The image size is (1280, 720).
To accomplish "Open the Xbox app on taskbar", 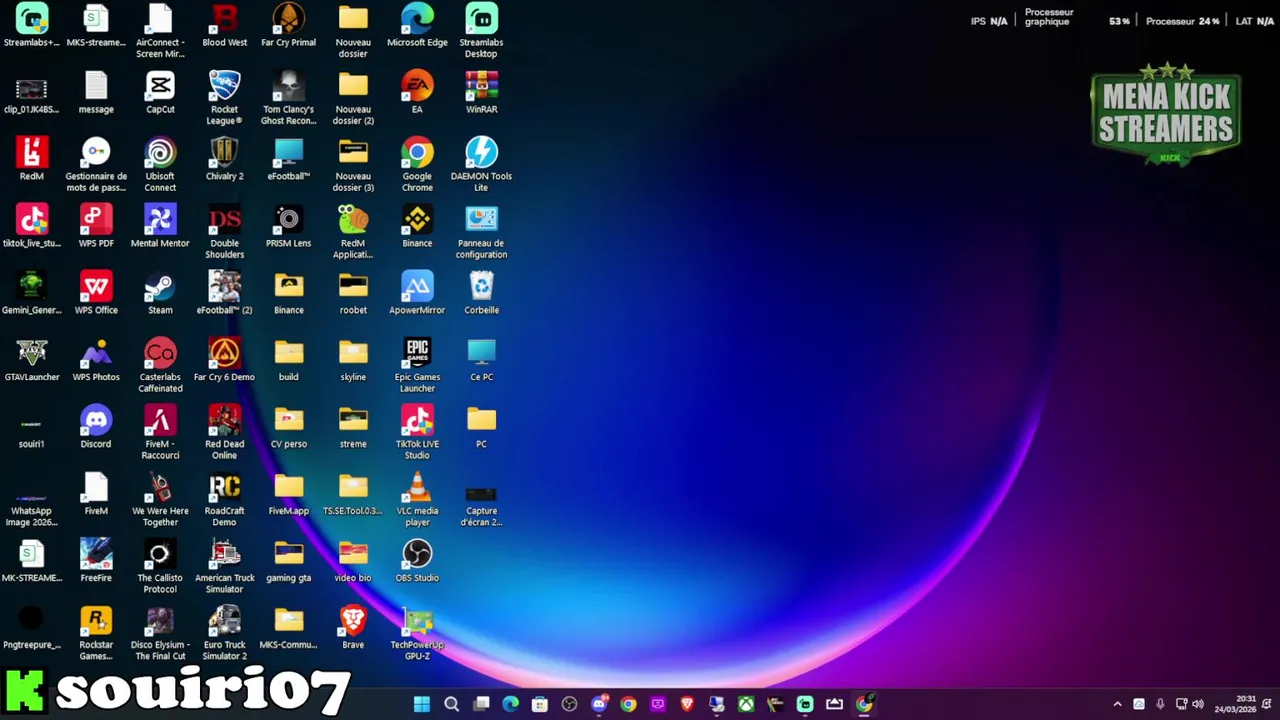I will click(x=746, y=704).
